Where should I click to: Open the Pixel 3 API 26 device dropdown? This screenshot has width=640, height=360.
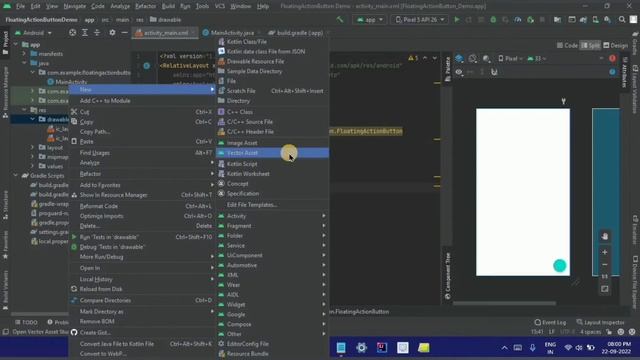click(x=419, y=20)
